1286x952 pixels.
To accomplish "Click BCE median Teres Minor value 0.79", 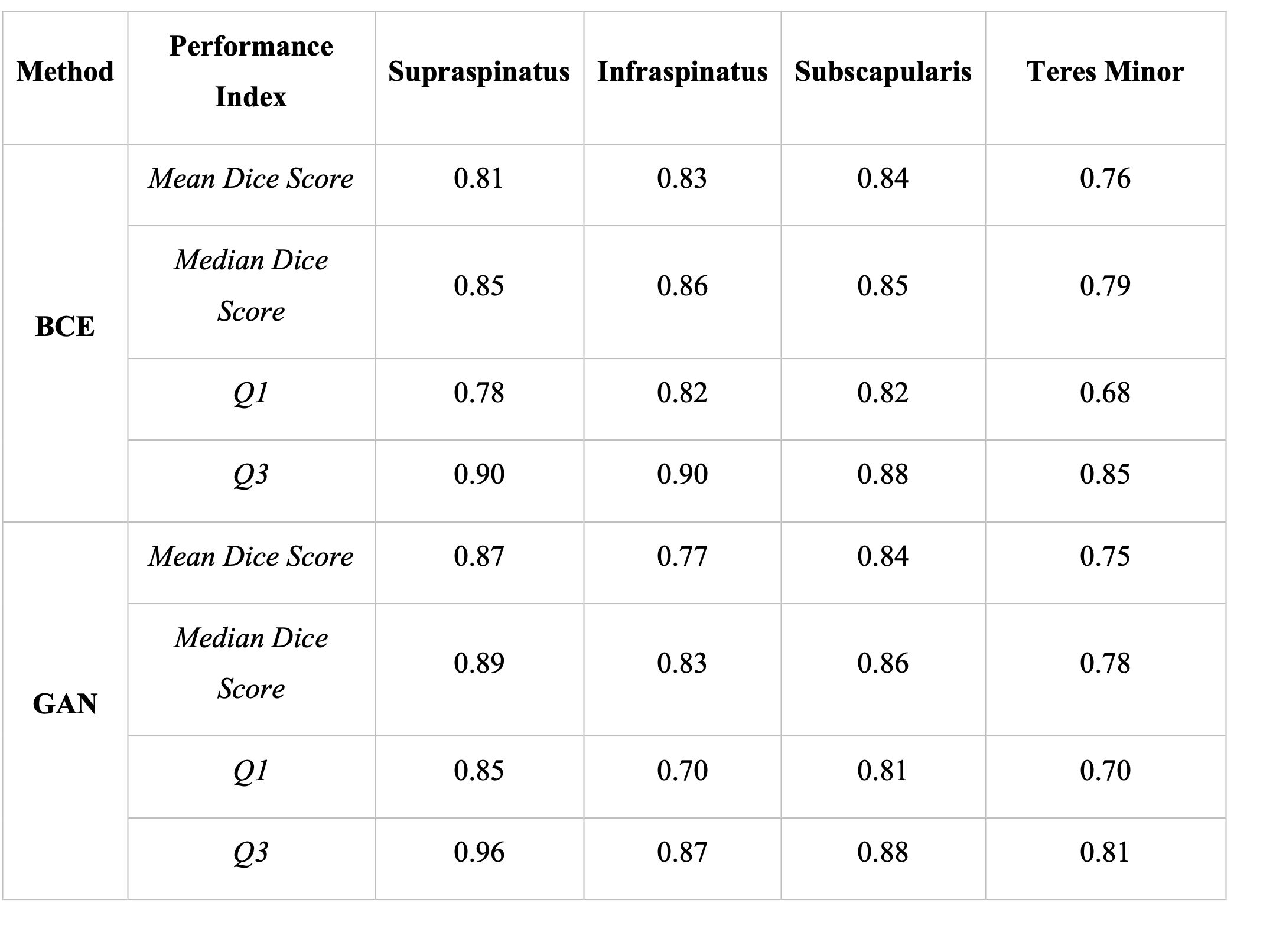I will click(x=1105, y=286).
